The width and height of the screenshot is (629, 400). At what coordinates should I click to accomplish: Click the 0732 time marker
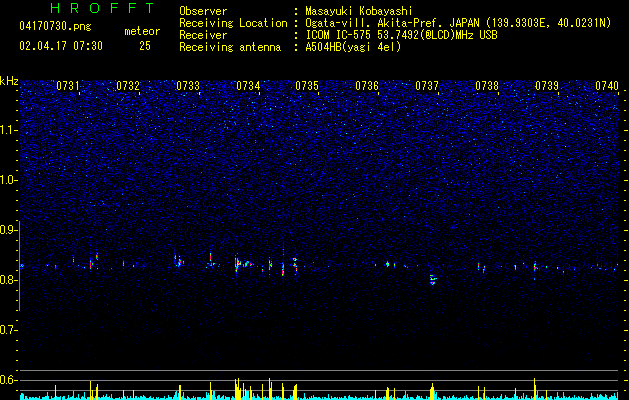128,86
